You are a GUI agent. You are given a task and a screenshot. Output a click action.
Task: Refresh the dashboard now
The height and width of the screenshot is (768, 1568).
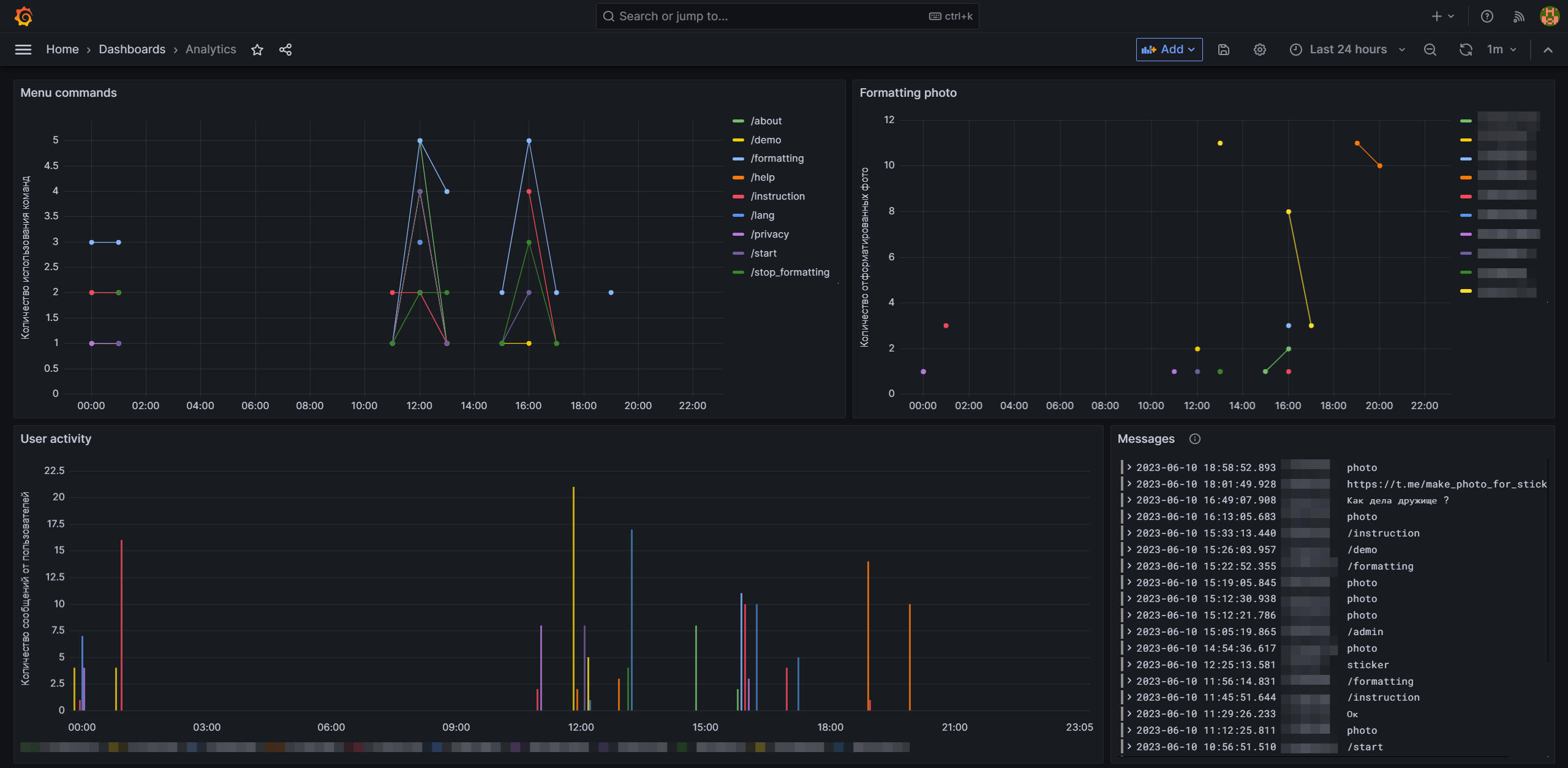pos(1466,50)
